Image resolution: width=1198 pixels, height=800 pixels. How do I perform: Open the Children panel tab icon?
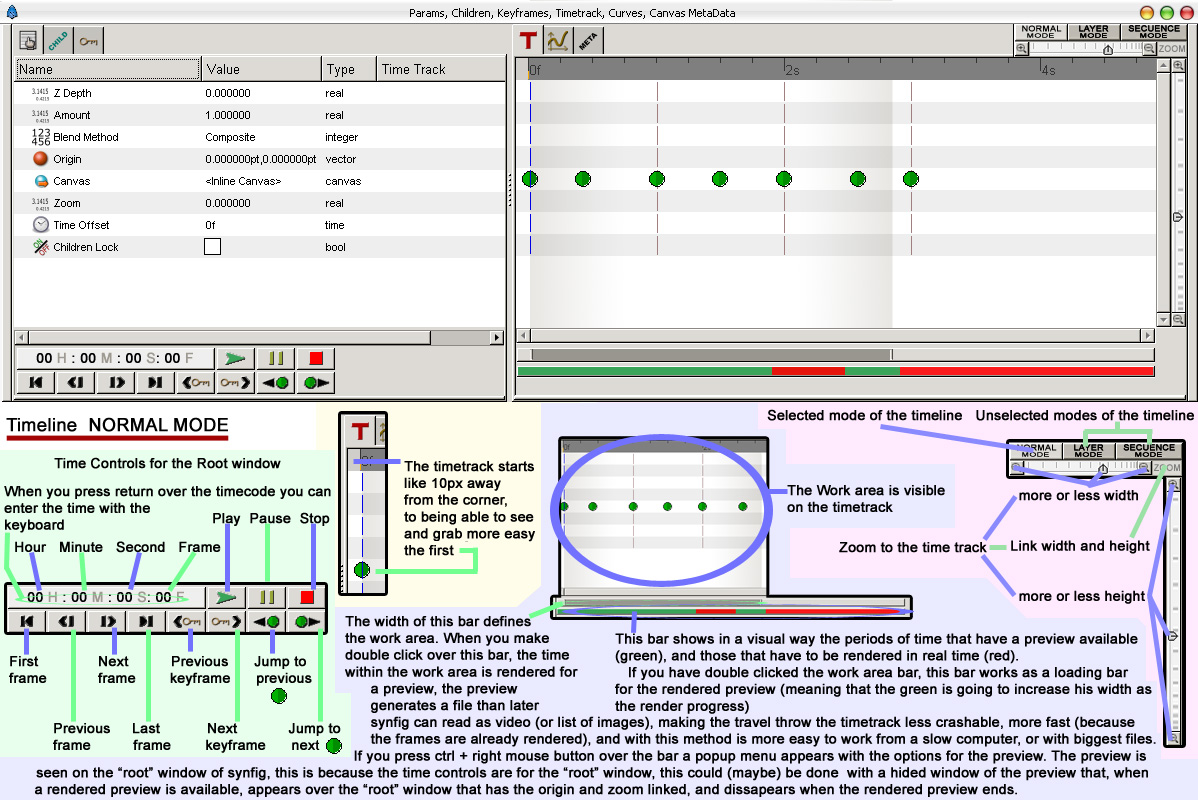[58, 40]
